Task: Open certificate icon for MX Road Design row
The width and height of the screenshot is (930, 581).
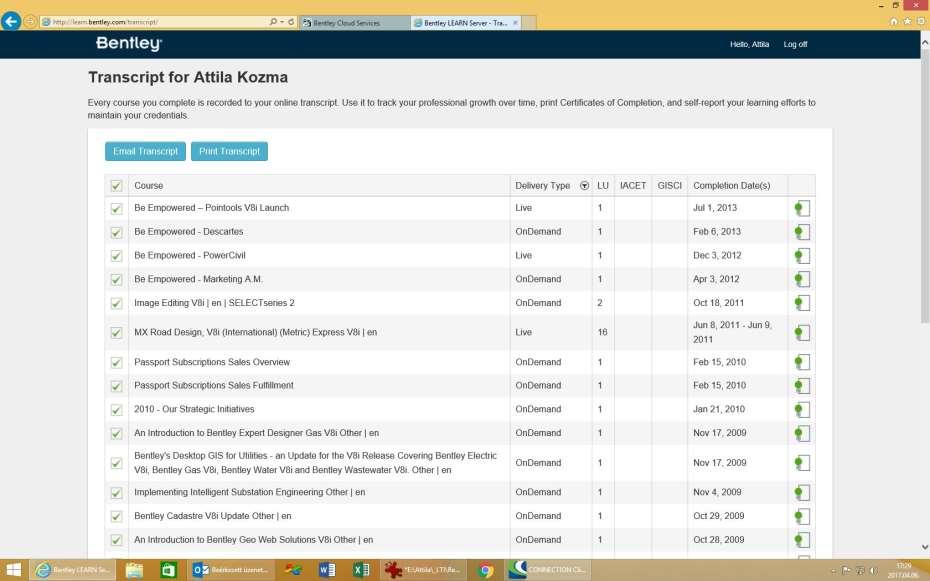Action: click(x=802, y=333)
